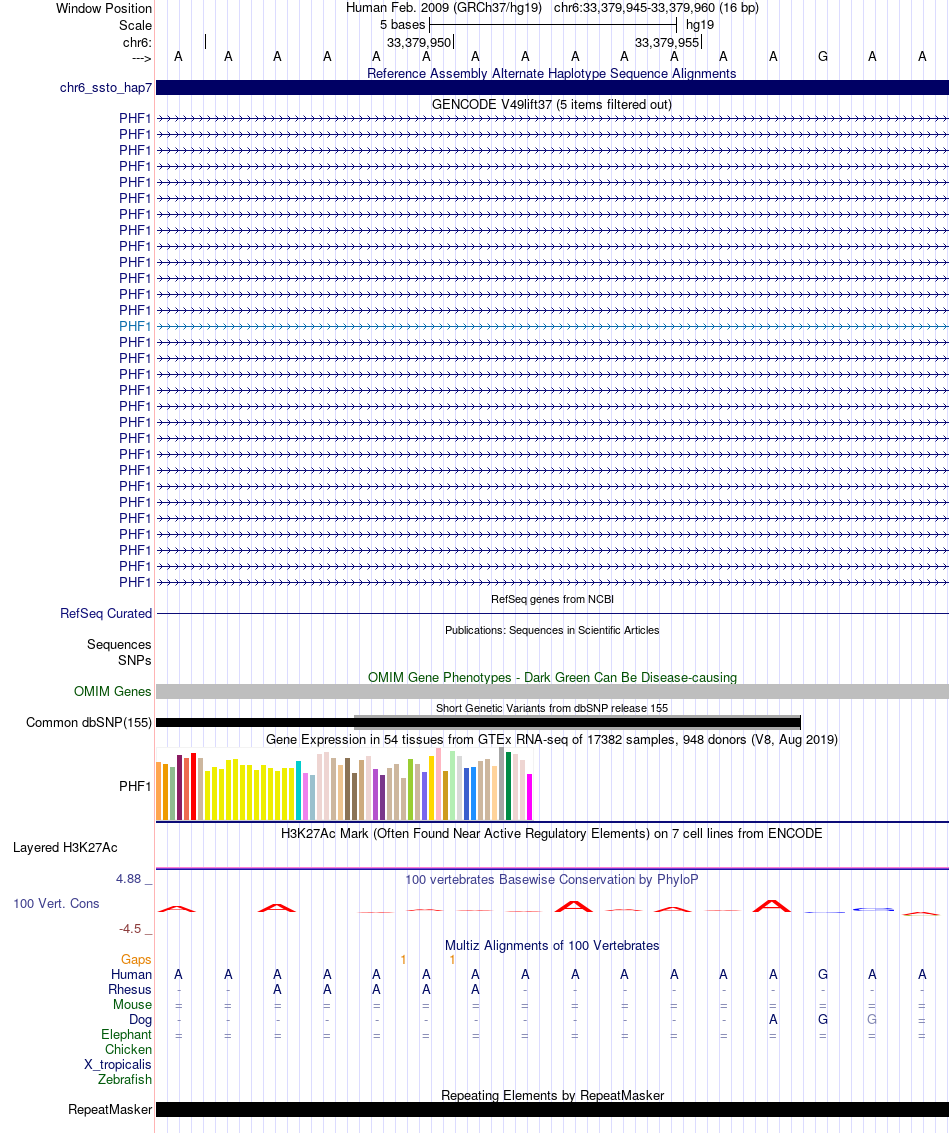950x1133 pixels.
Task: Open the 'GENCODE V49lift37' track title
Action: pos(552,105)
